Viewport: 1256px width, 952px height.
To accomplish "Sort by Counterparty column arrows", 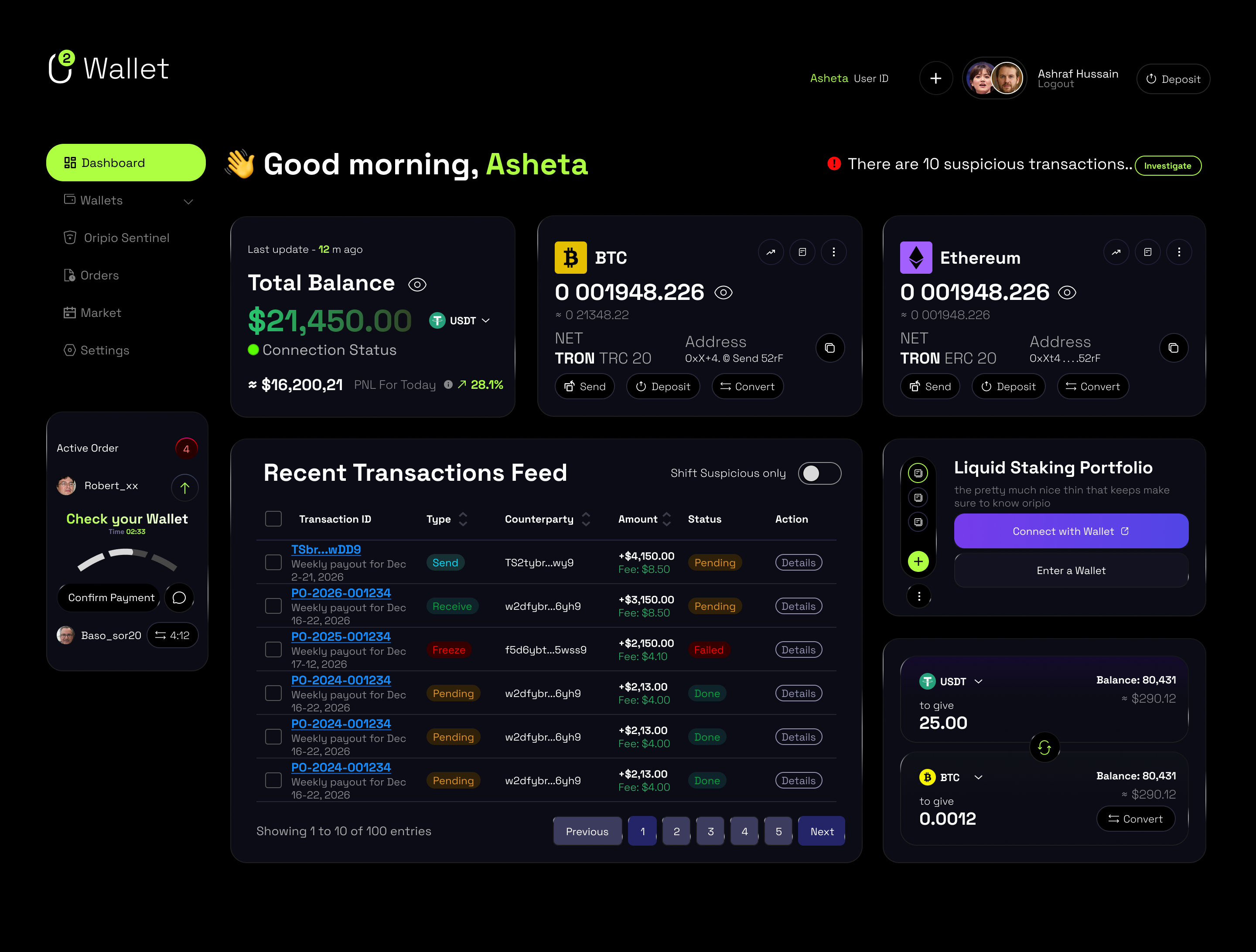I will (x=586, y=519).
